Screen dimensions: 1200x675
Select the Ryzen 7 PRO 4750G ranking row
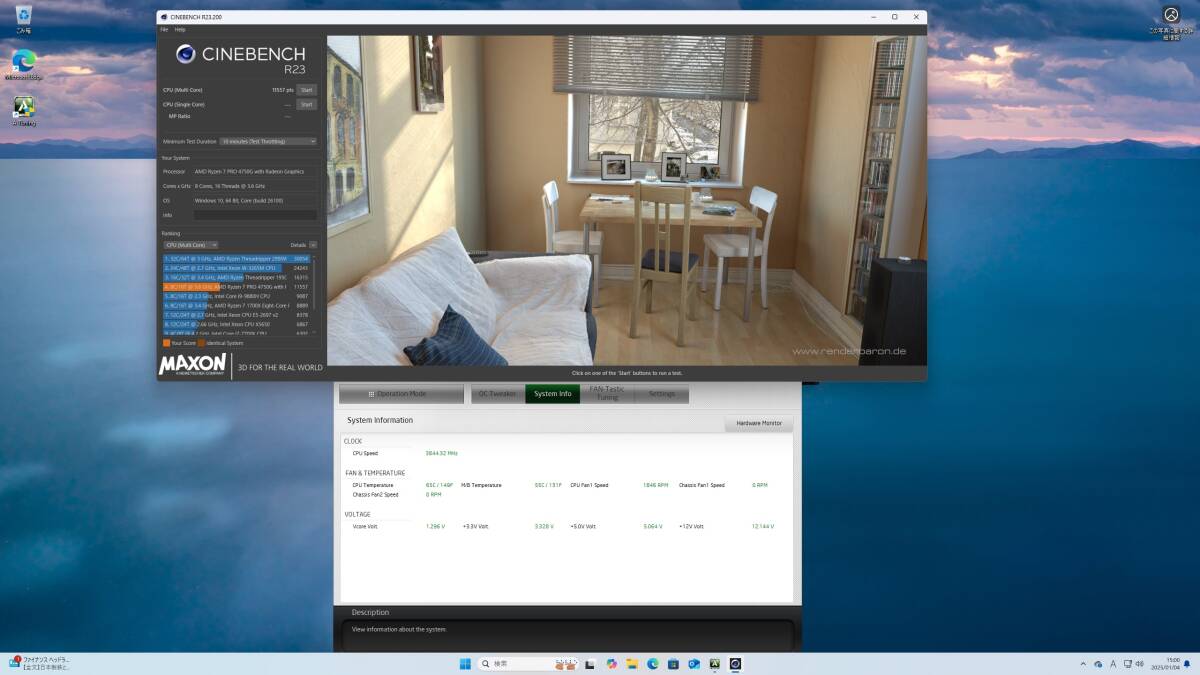(236, 287)
